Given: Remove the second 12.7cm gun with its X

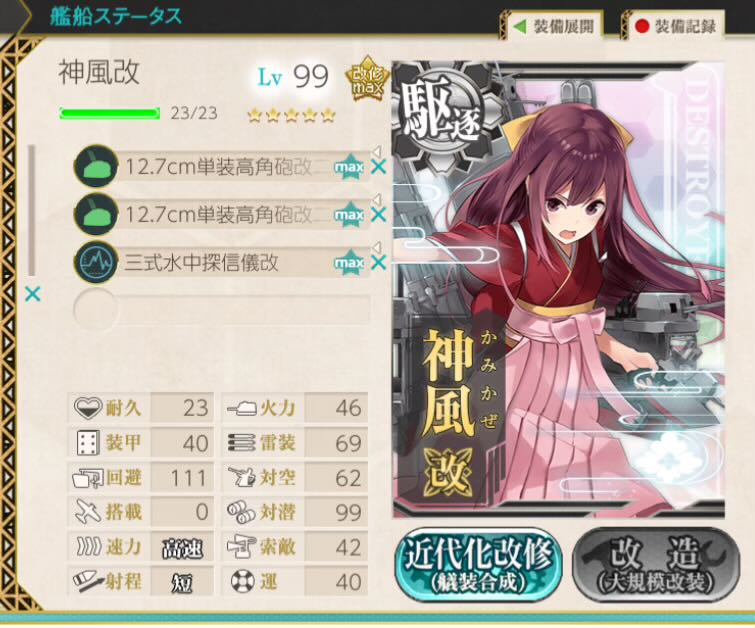Looking at the screenshot, I should click(378, 214).
